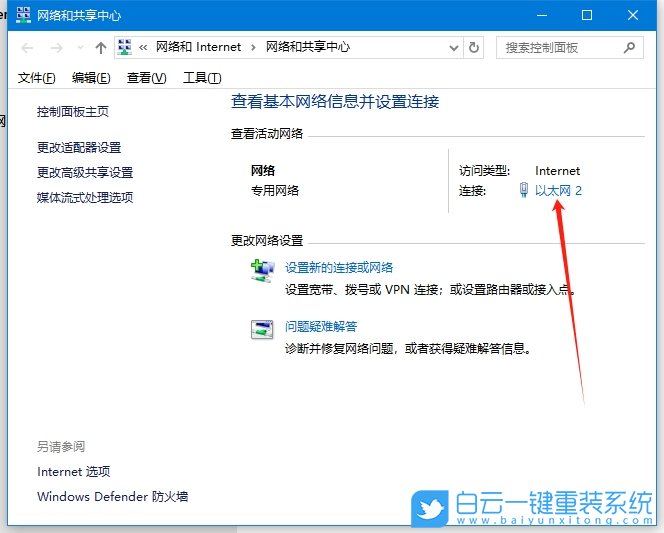
Task: Maximize the 网络和共享中心 window
Action: coord(587,15)
